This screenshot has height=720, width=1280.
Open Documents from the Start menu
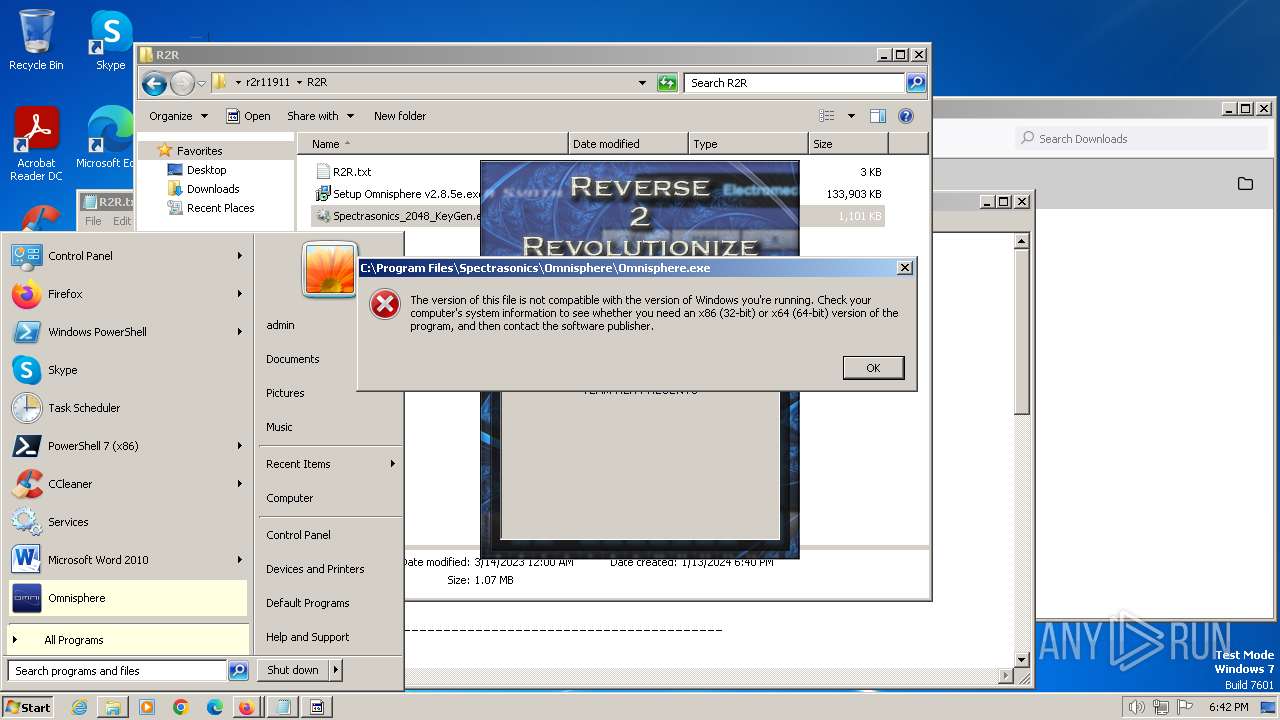click(293, 359)
